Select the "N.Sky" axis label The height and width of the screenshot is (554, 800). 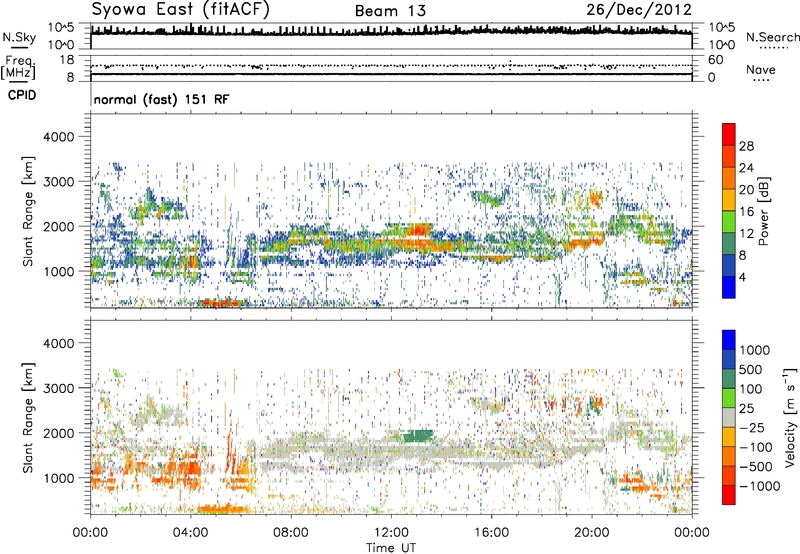coord(19,37)
